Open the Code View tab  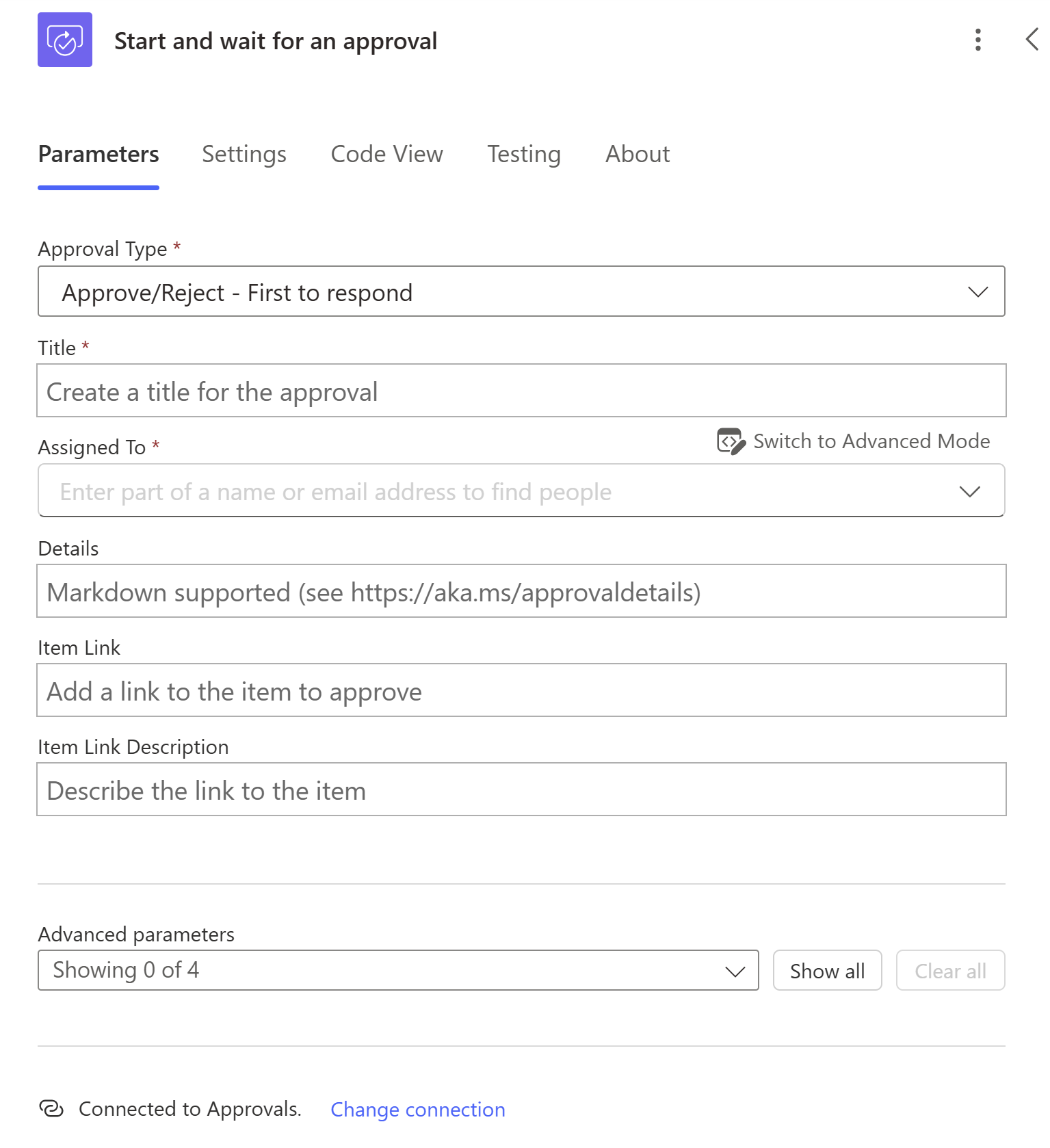386,155
